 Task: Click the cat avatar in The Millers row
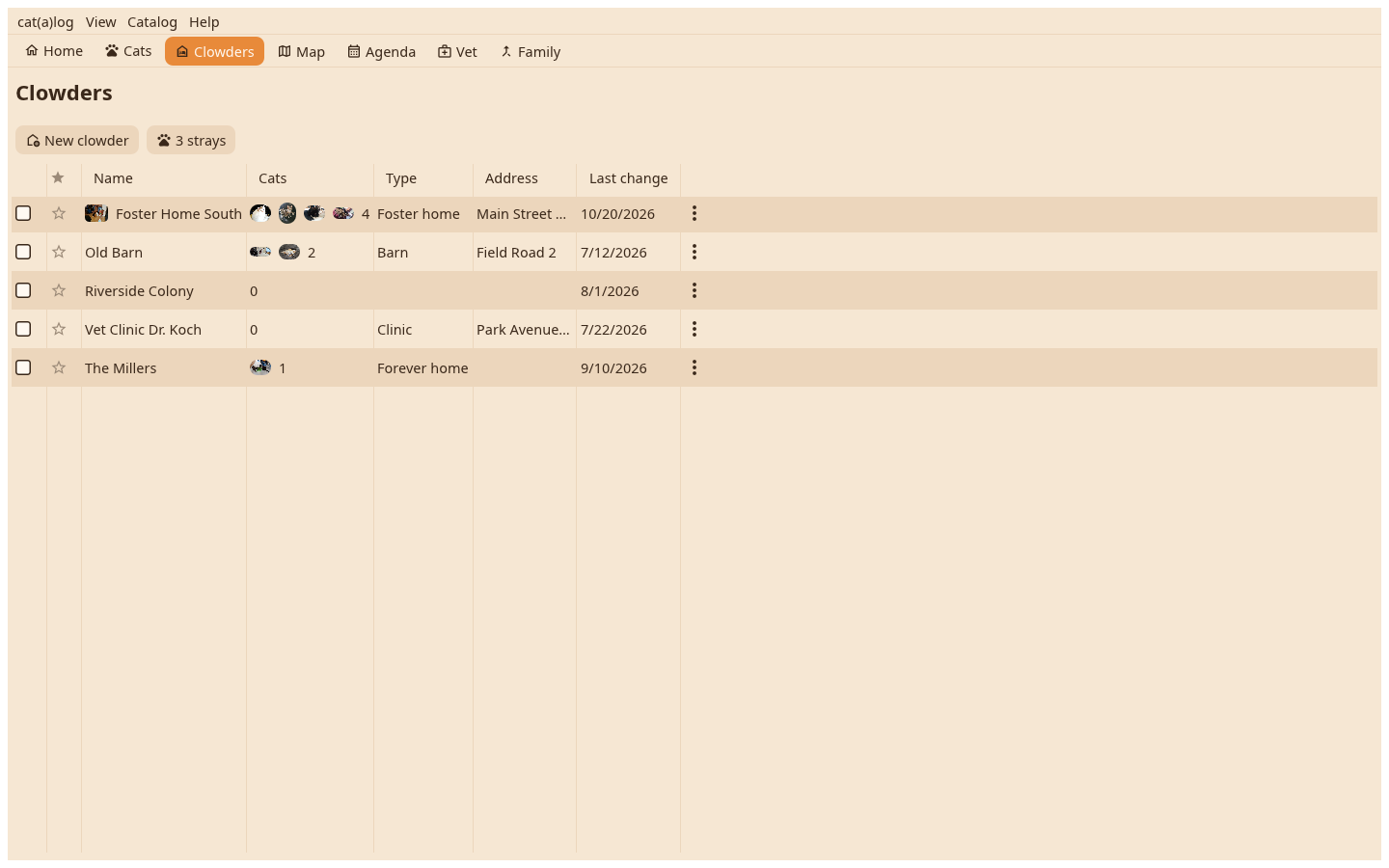pos(260,367)
